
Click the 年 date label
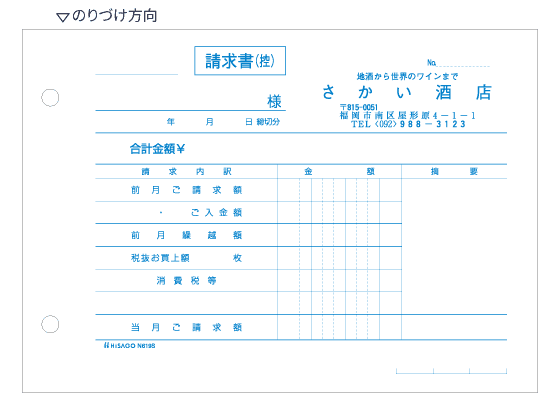[x=171, y=122]
